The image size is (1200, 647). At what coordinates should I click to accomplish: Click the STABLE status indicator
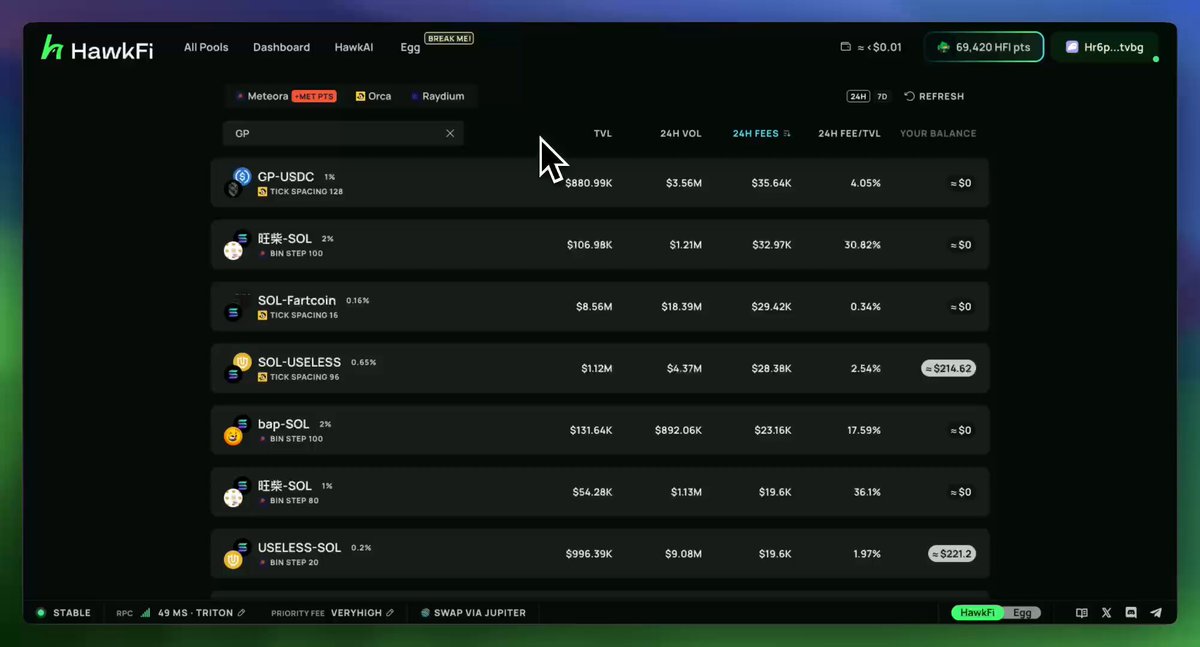[x=64, y=613]
